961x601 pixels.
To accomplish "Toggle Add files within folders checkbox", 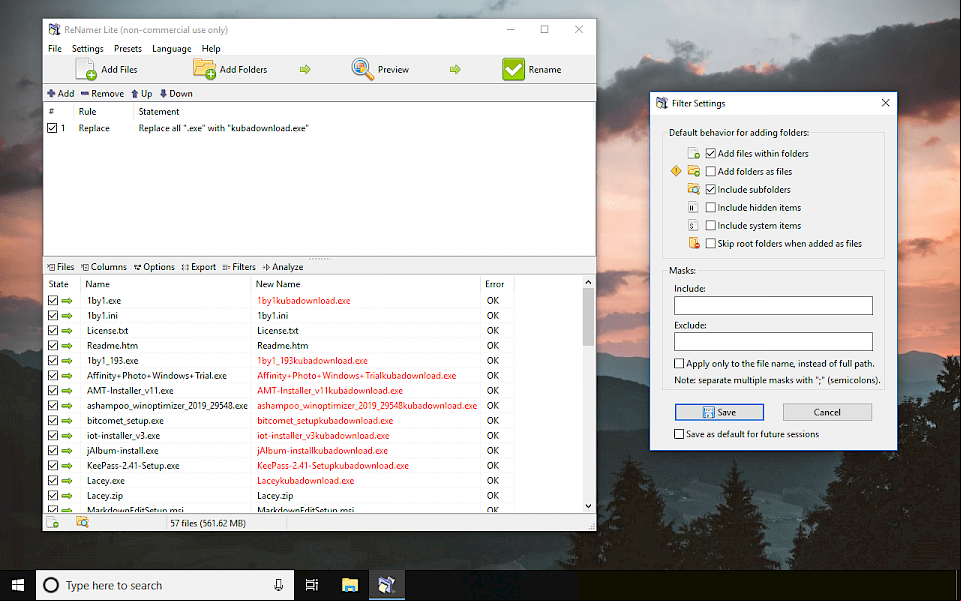I will (x=711, y=153).
